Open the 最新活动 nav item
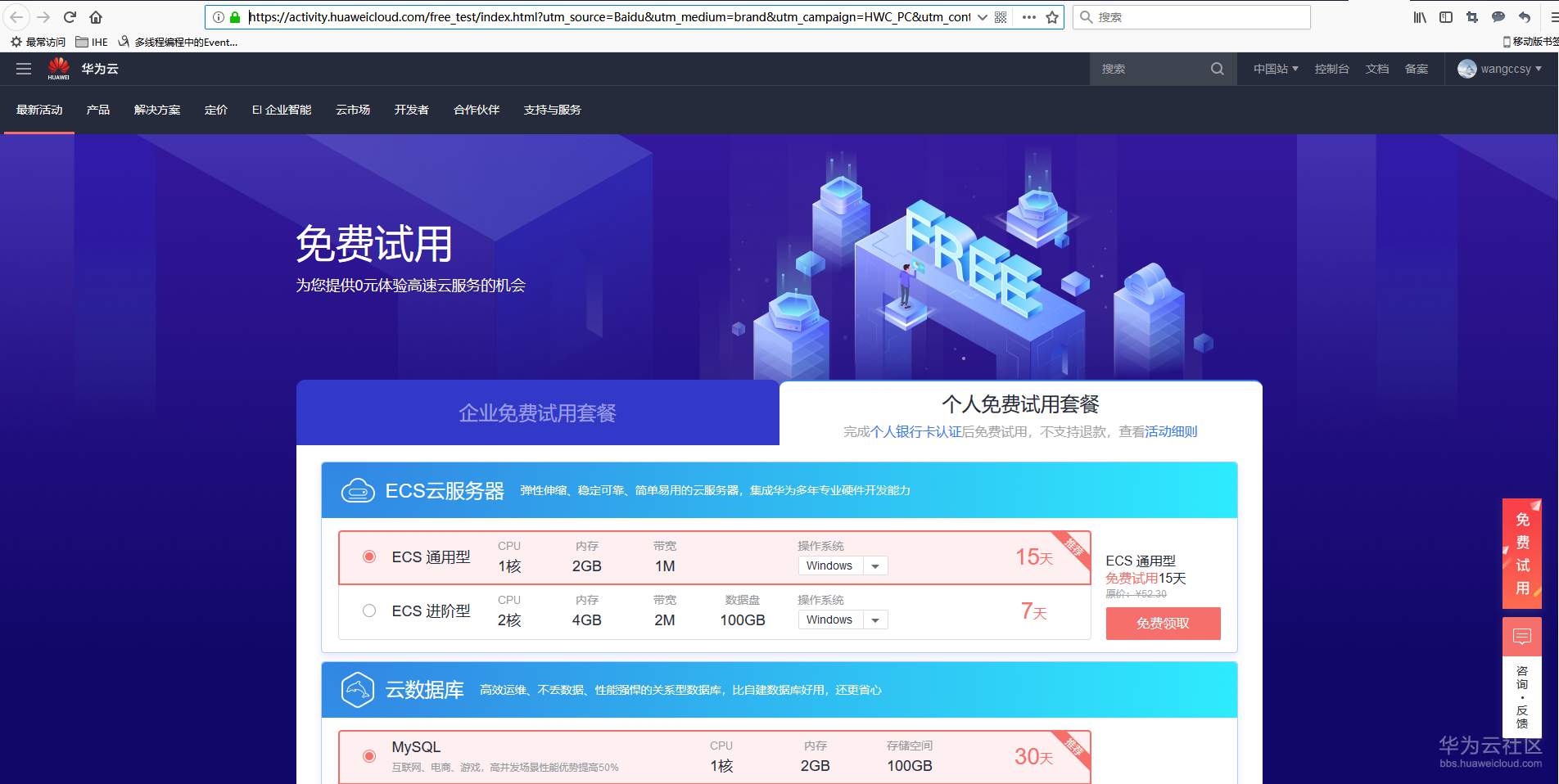Screen dimensions: 1559x784 click(39, 110)
